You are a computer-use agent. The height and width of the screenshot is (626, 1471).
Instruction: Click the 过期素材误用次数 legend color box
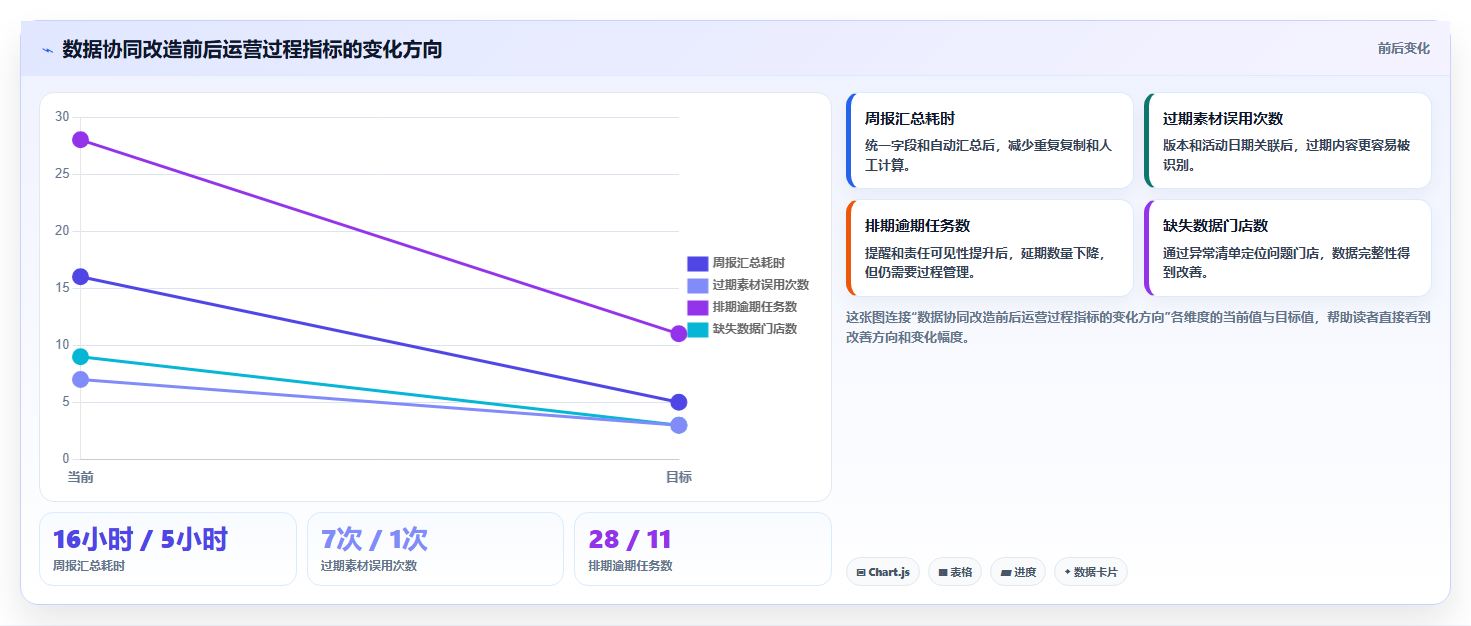coord(698,285)
